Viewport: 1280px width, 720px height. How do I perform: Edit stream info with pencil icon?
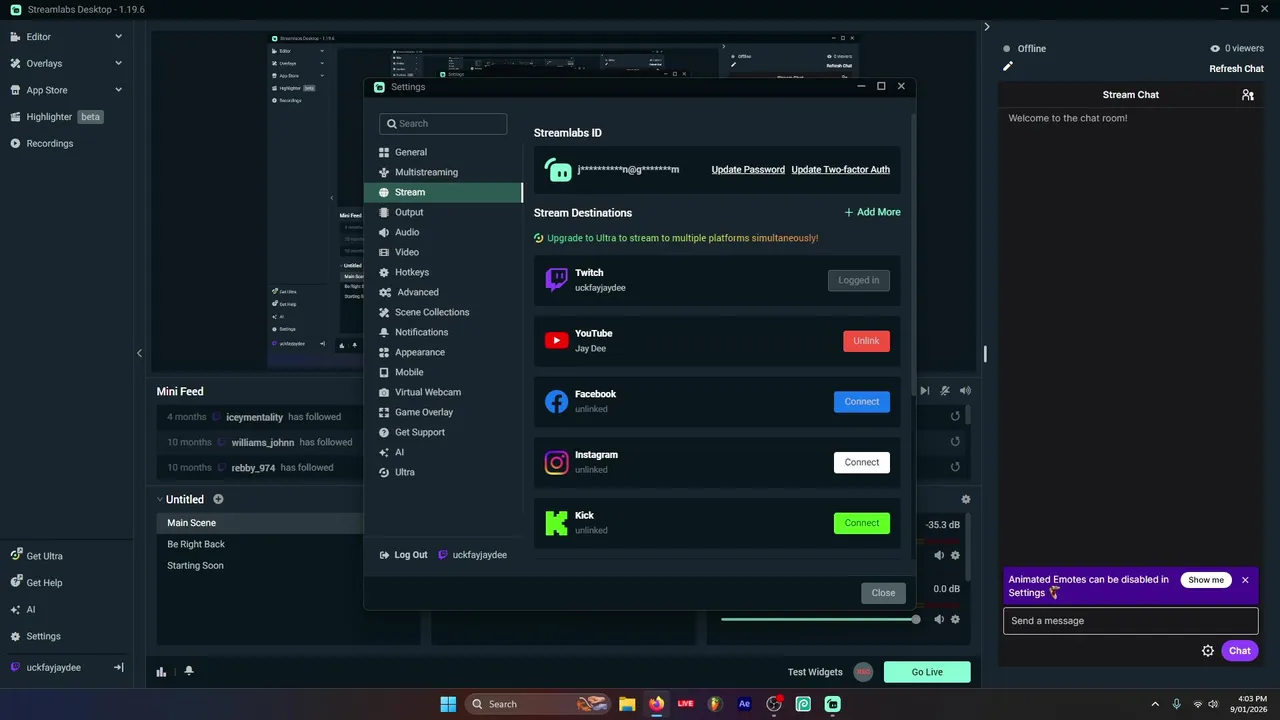1008,67
